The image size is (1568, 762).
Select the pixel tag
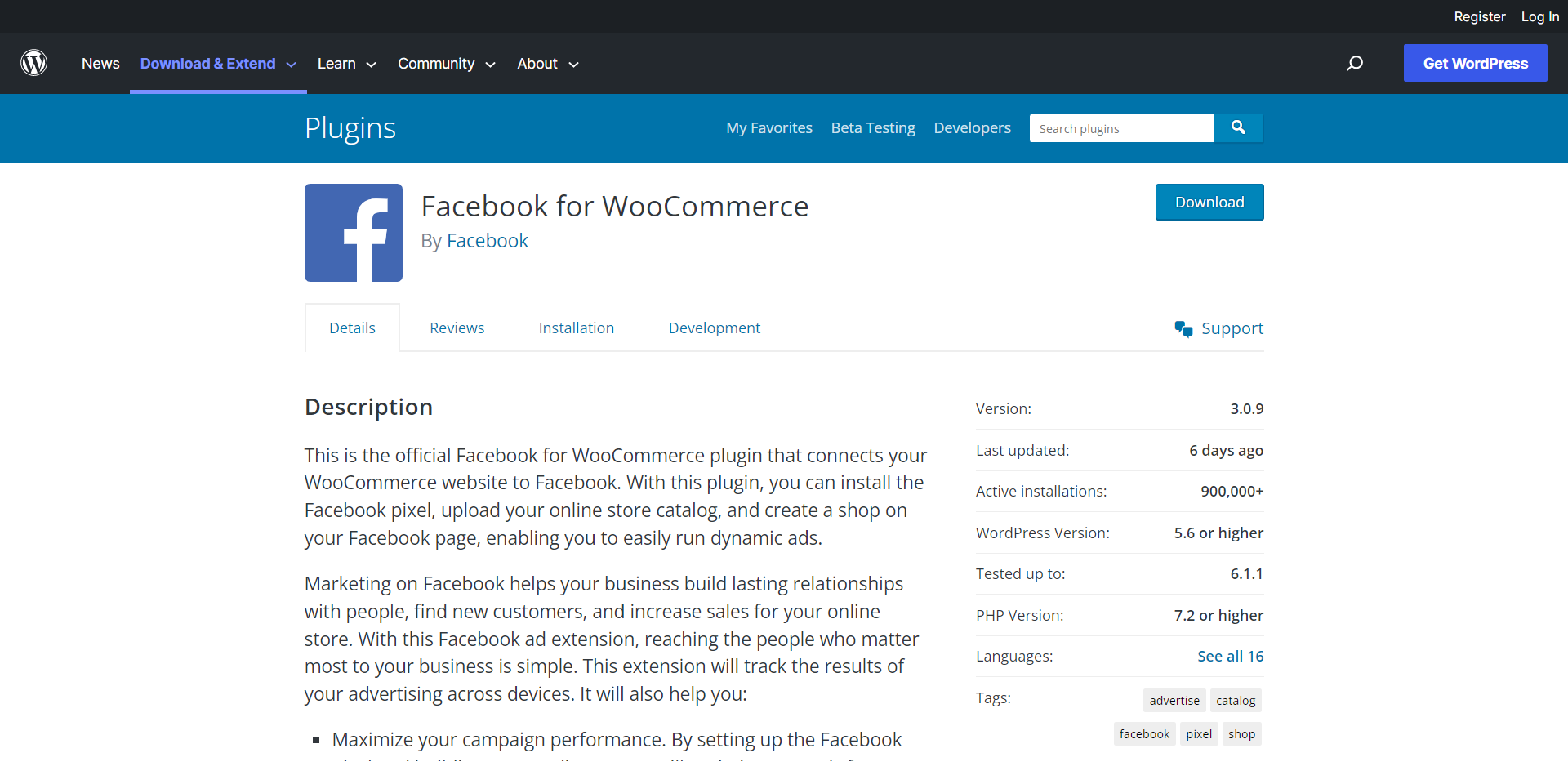click(1199, 733)
